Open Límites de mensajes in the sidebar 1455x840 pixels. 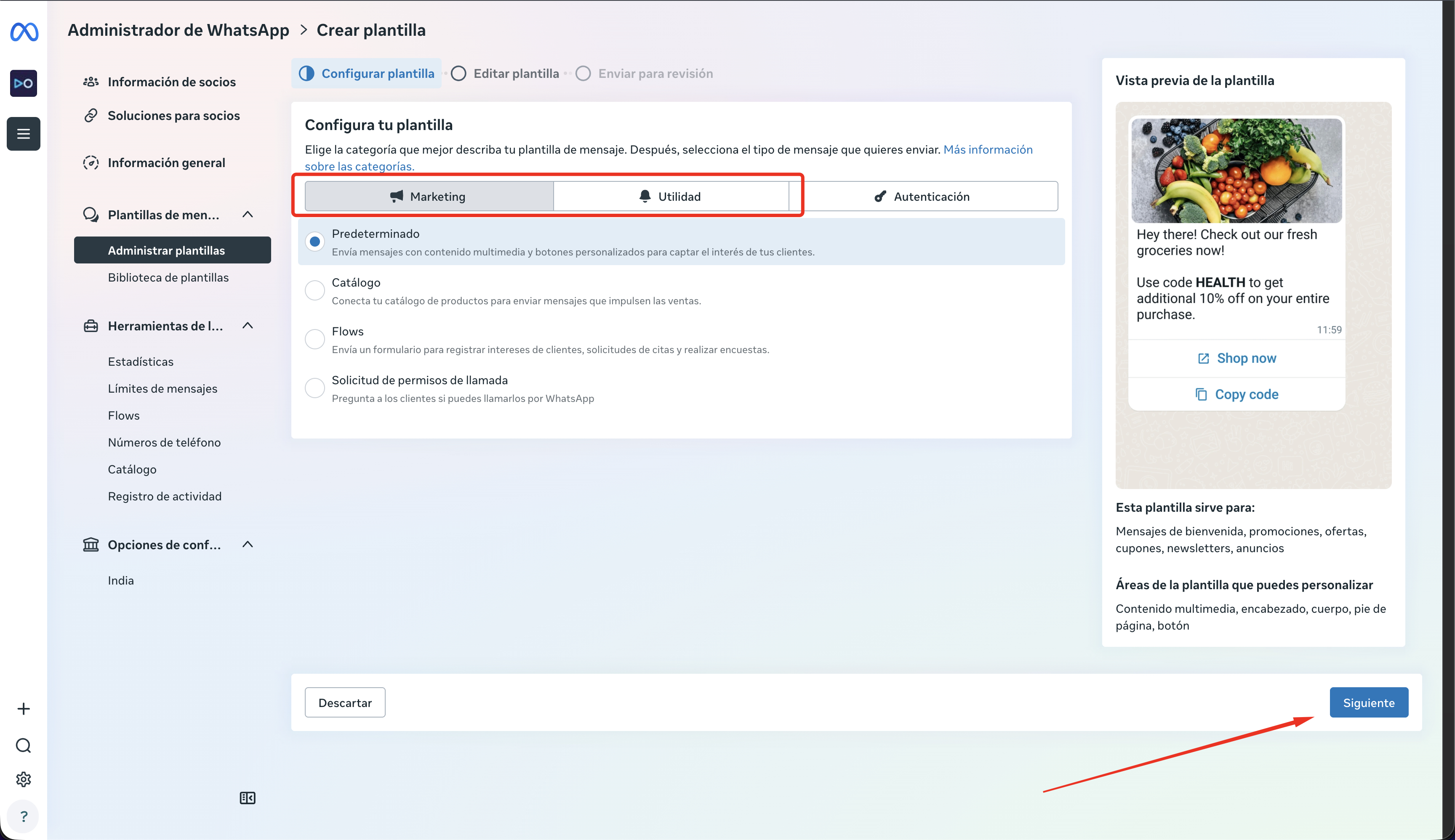(x=163, y=389)
